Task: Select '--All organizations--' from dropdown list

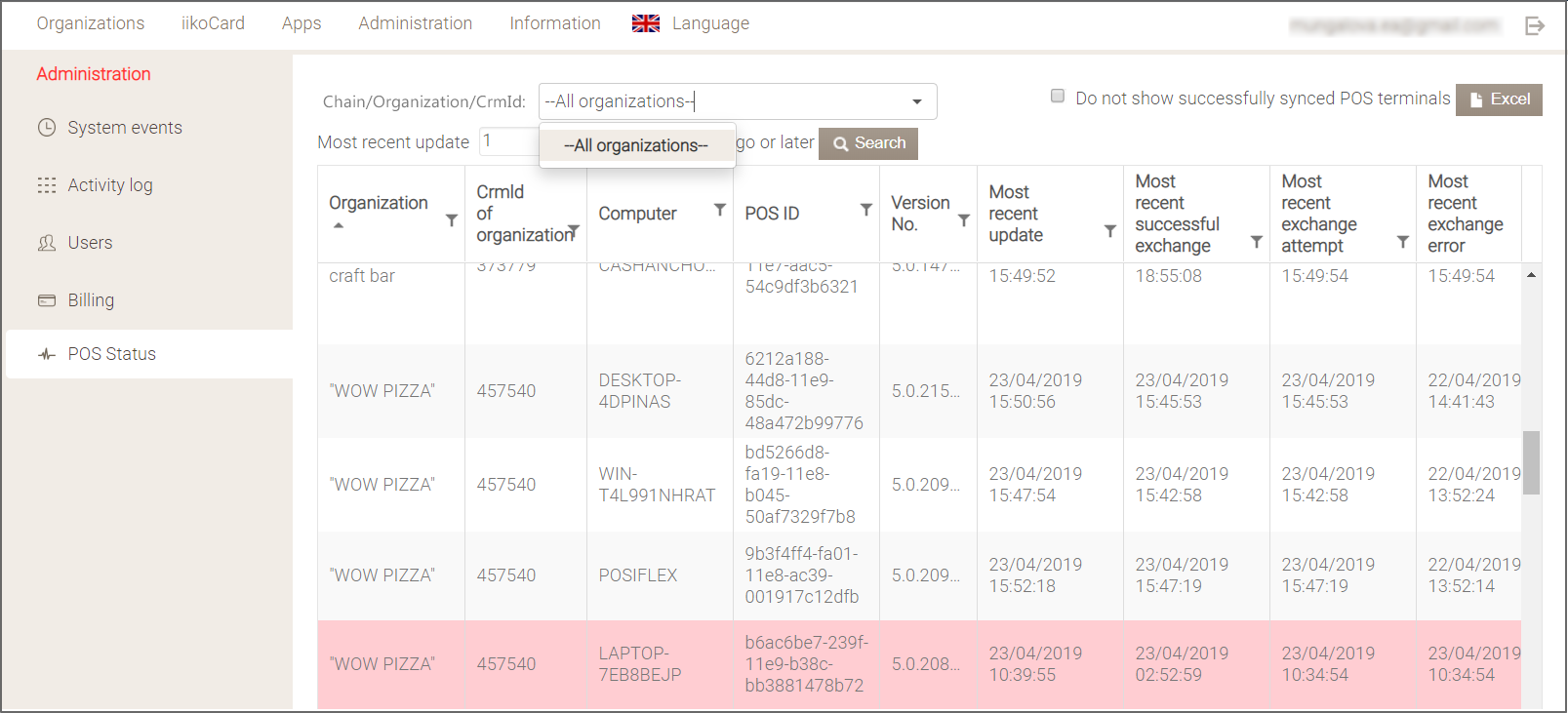Action: (x=636, y=145)
